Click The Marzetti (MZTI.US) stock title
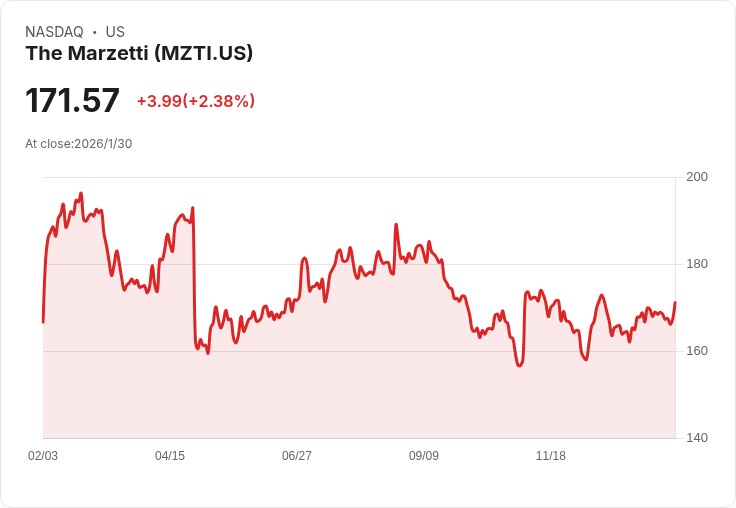Screen dimensions: 736x508 pyautogui.click(x=139, y=53)
